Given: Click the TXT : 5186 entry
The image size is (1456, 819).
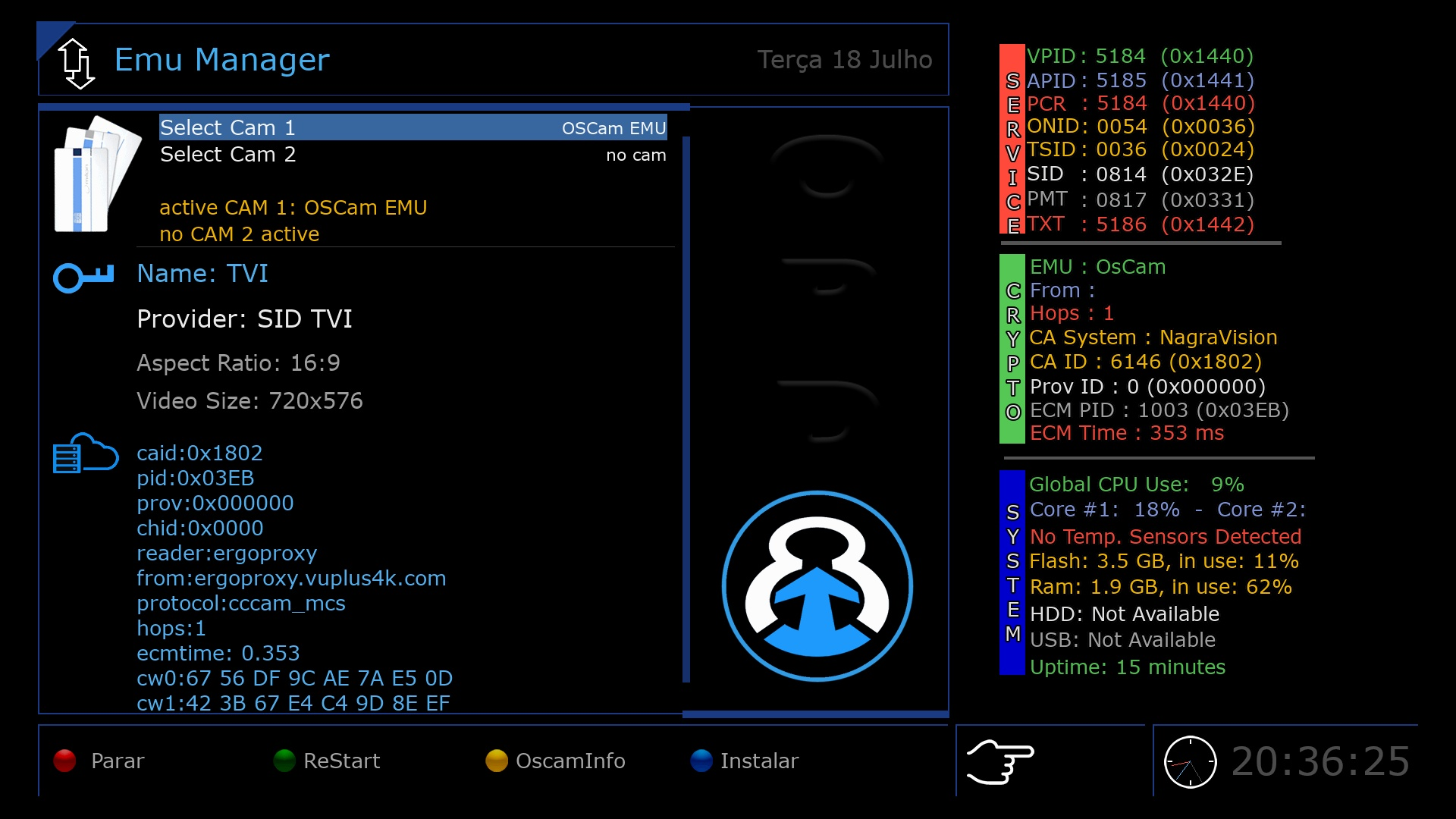Looking at the screenshot, I should [1140, 224].
